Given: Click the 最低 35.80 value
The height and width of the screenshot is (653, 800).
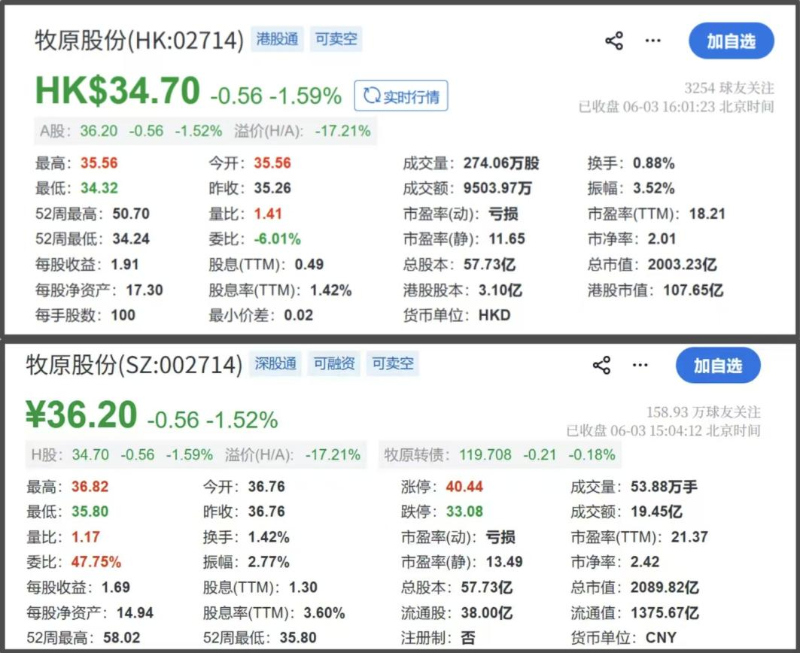Looking at the screenshot, I should (x=90, y=512).
